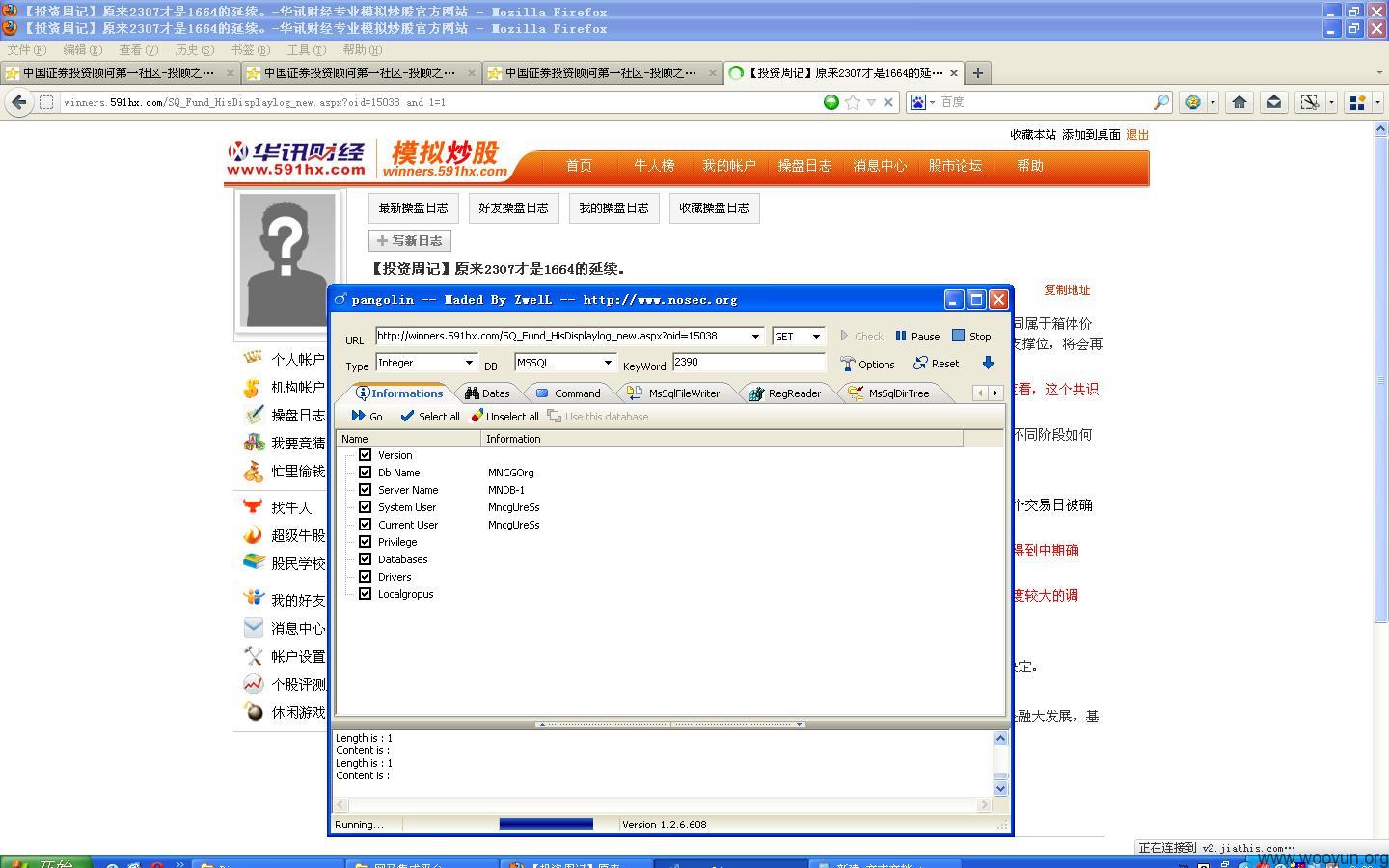The image size is (1389, 868).
Task: Uncheck the Drivers checkbox
Action: tap(365, 576)
